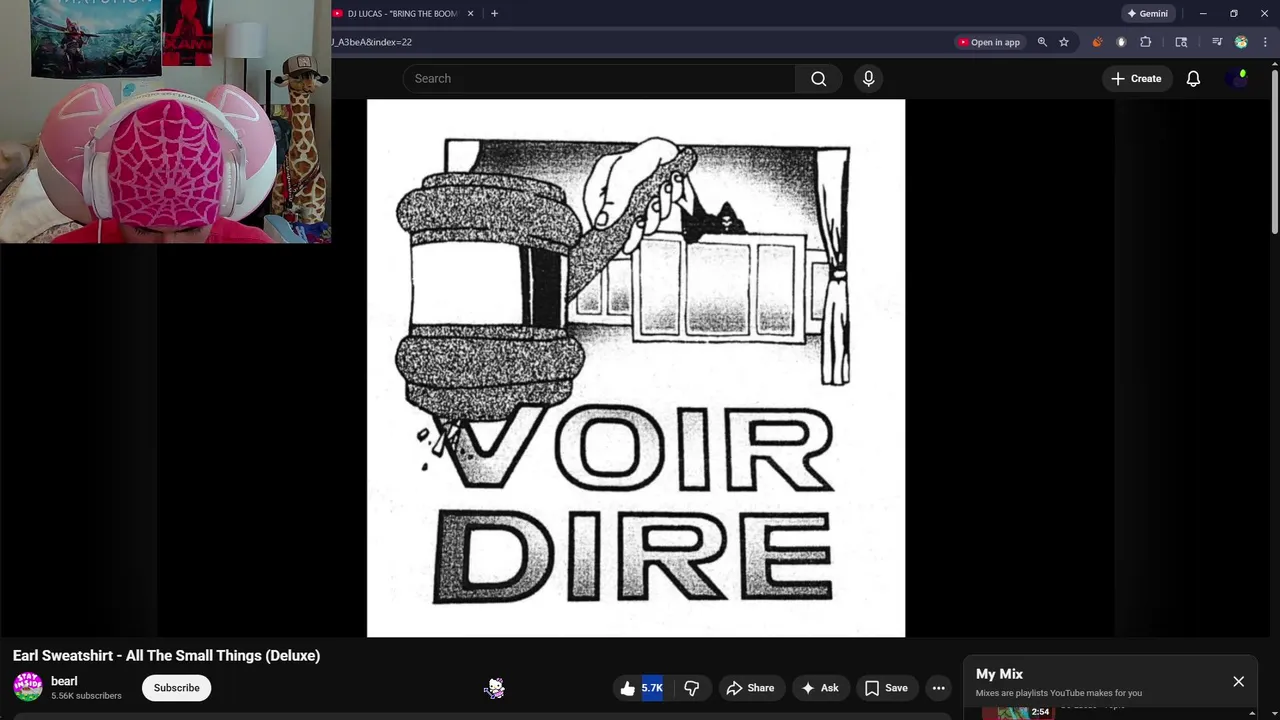Open the orange extension icon
This screenshot has width=1280, height=720.
point(1097,42)
